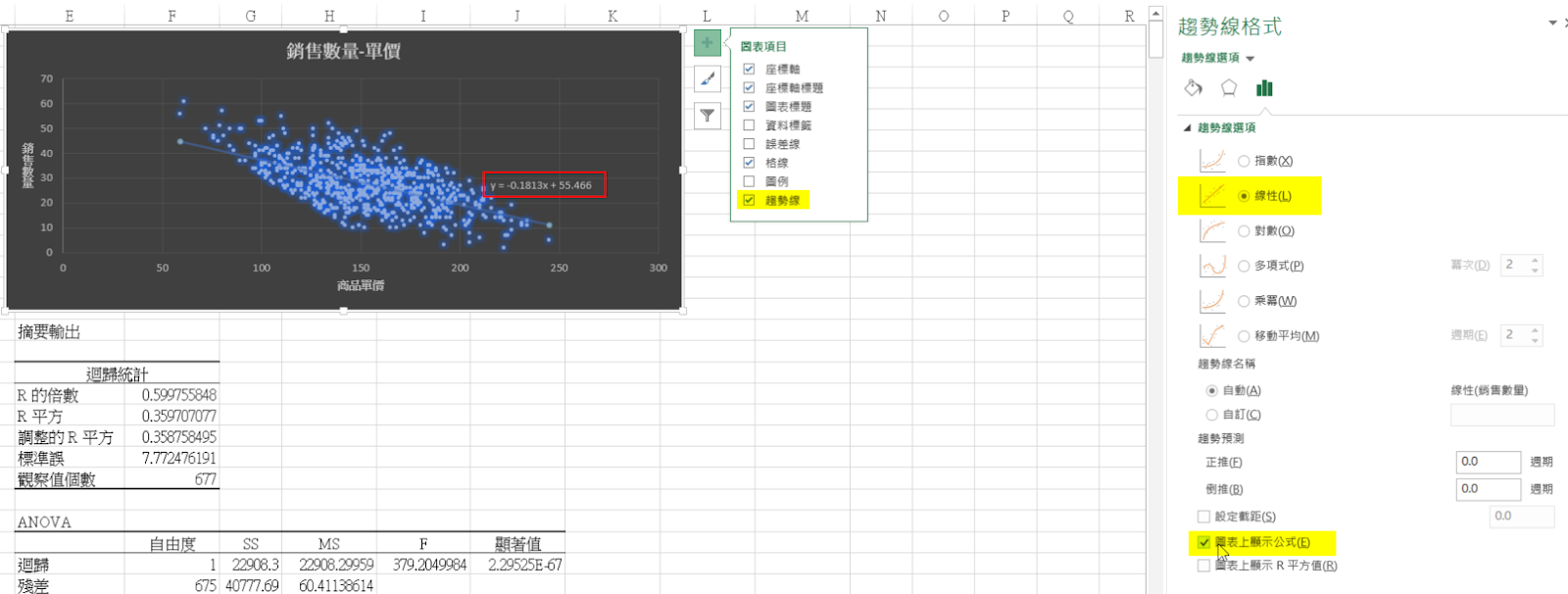Select the vertical axis title 銷售數量
1568x594 pixels.
click(27, 165)
